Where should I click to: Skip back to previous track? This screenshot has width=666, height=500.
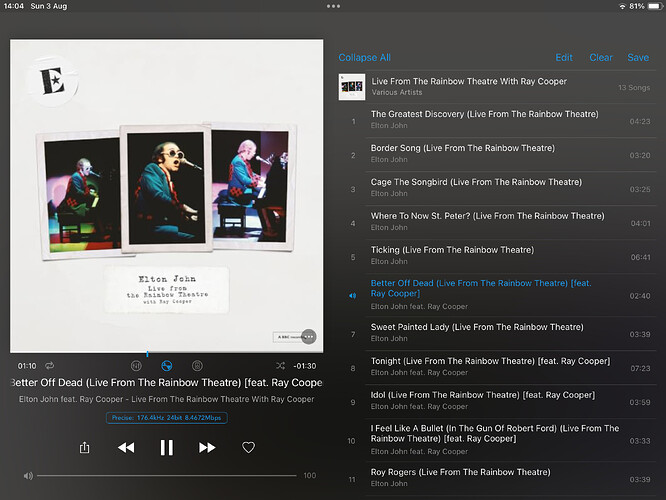[x=126, y=447]
